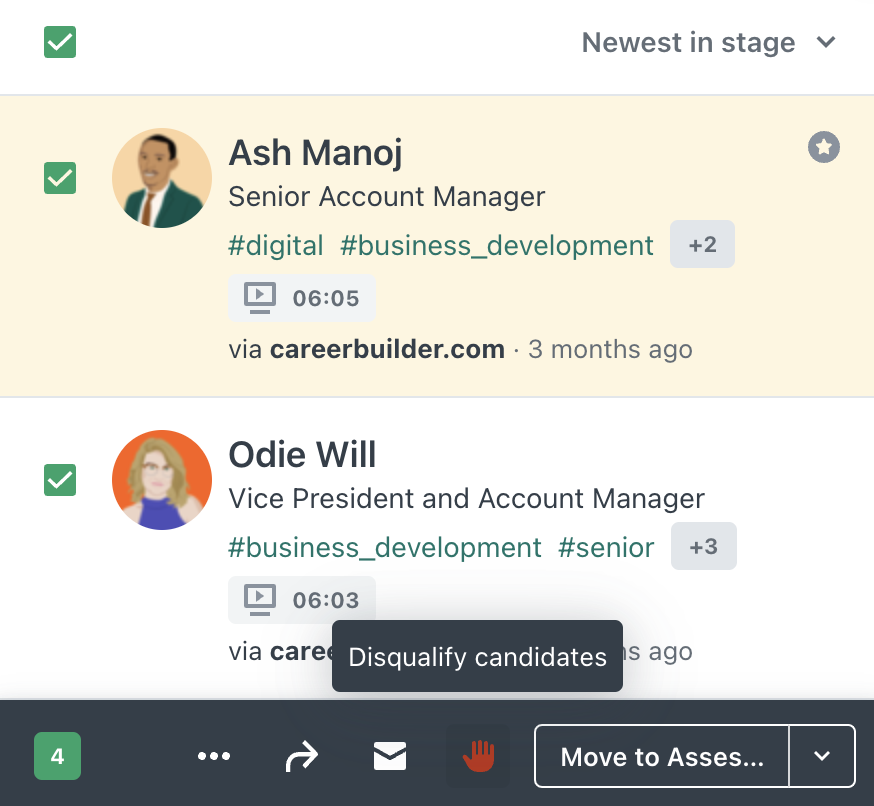Star Ash Manoj as a favorite
The width and height of the screenshot is (874, 806).
click(x=823, y=147)
